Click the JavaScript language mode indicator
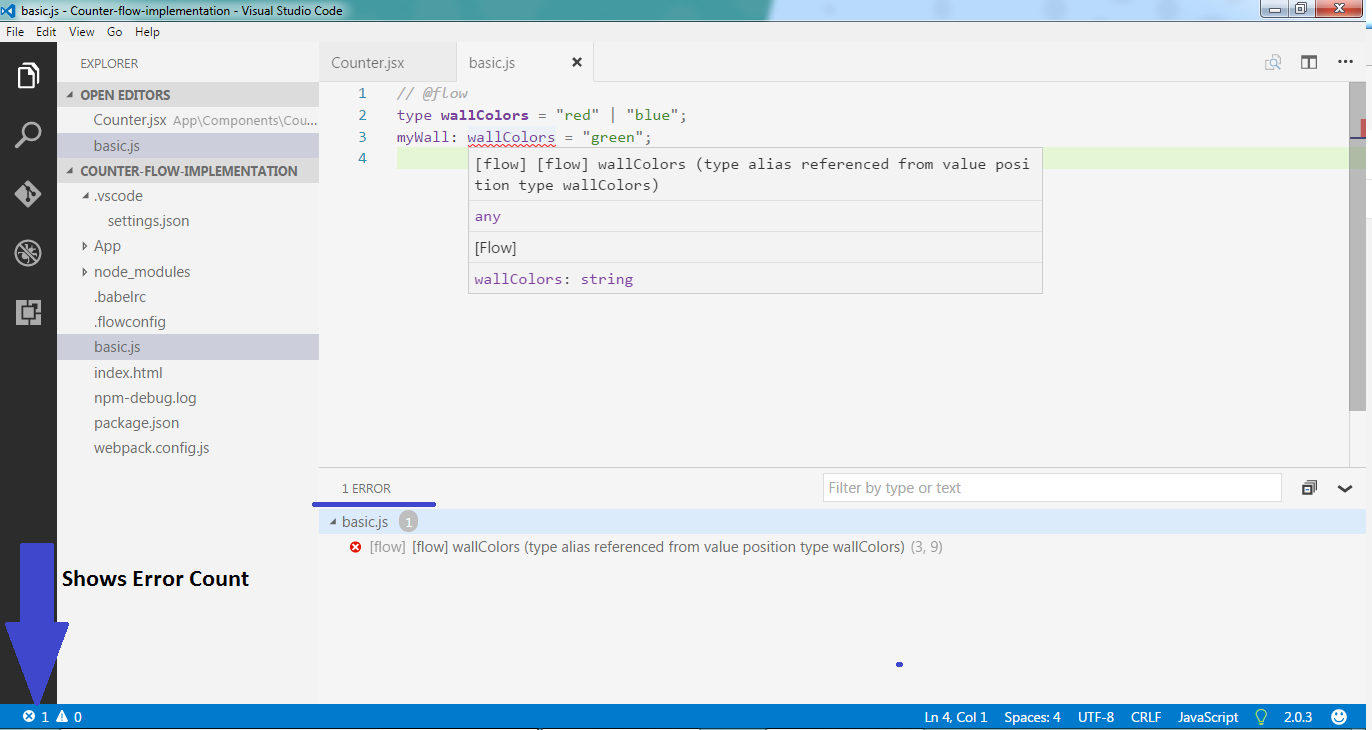1372x730 pixels. 1206,716
